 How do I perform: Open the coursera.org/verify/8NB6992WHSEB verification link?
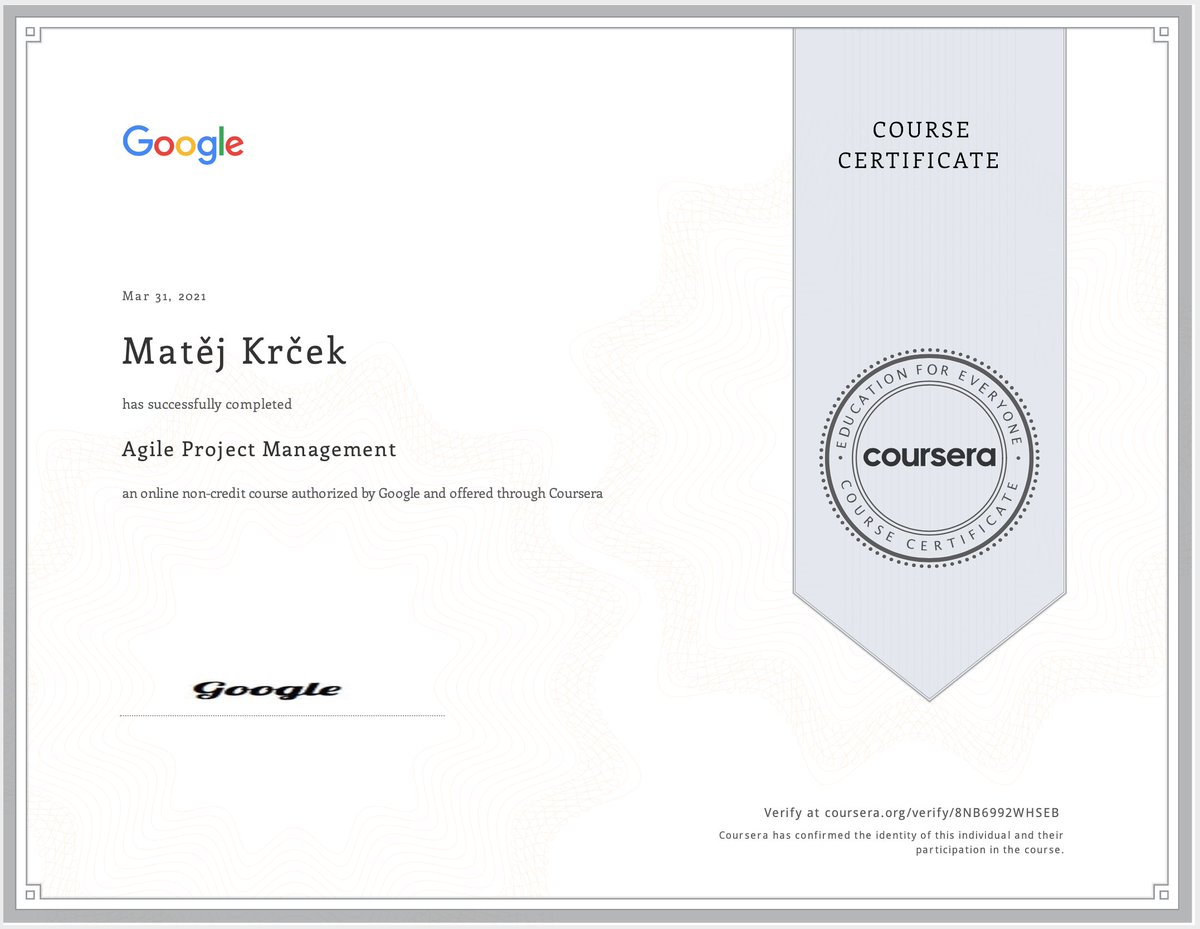tap(940, 813)
